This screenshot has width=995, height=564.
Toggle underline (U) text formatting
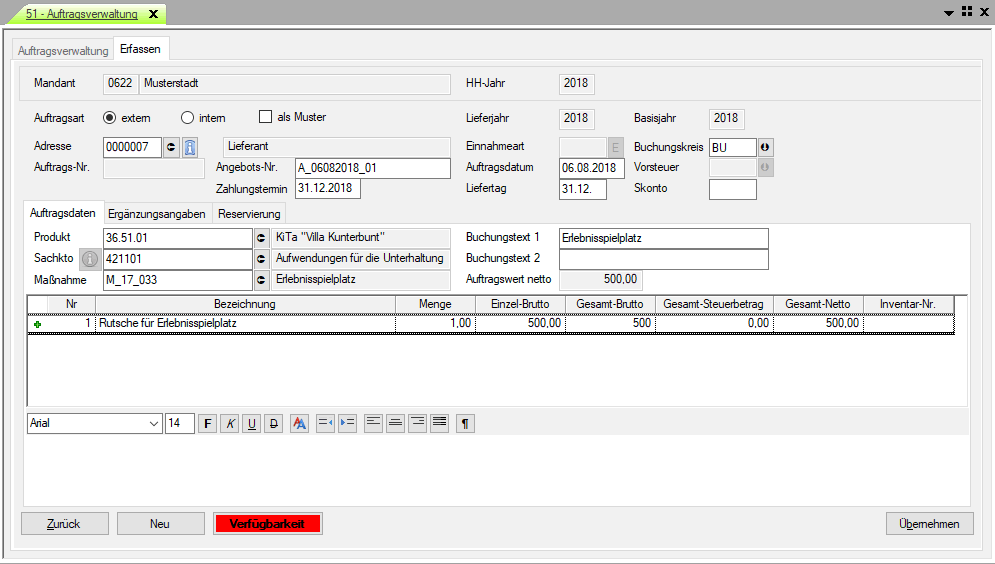251,423
